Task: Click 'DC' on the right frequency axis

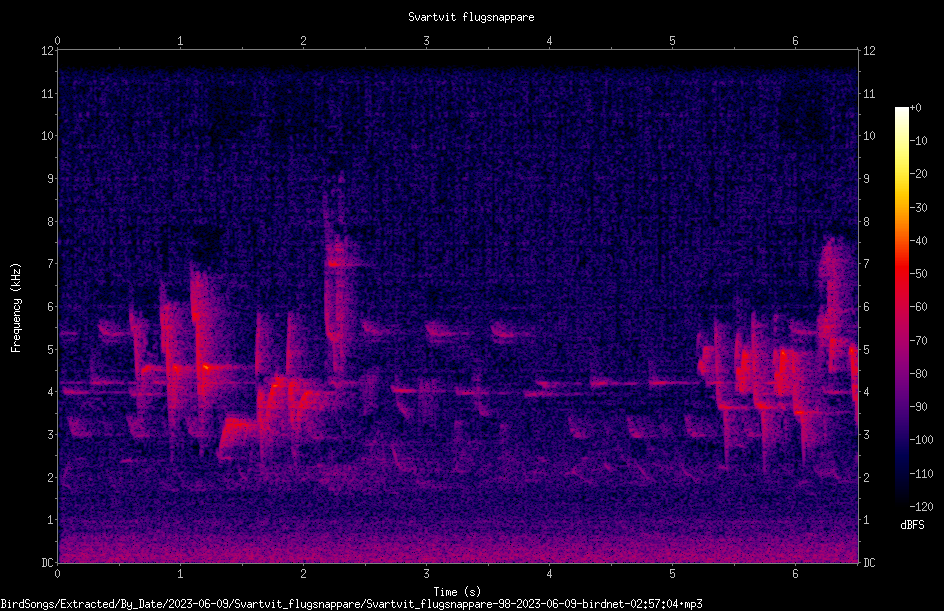Action: pos(869,563)
